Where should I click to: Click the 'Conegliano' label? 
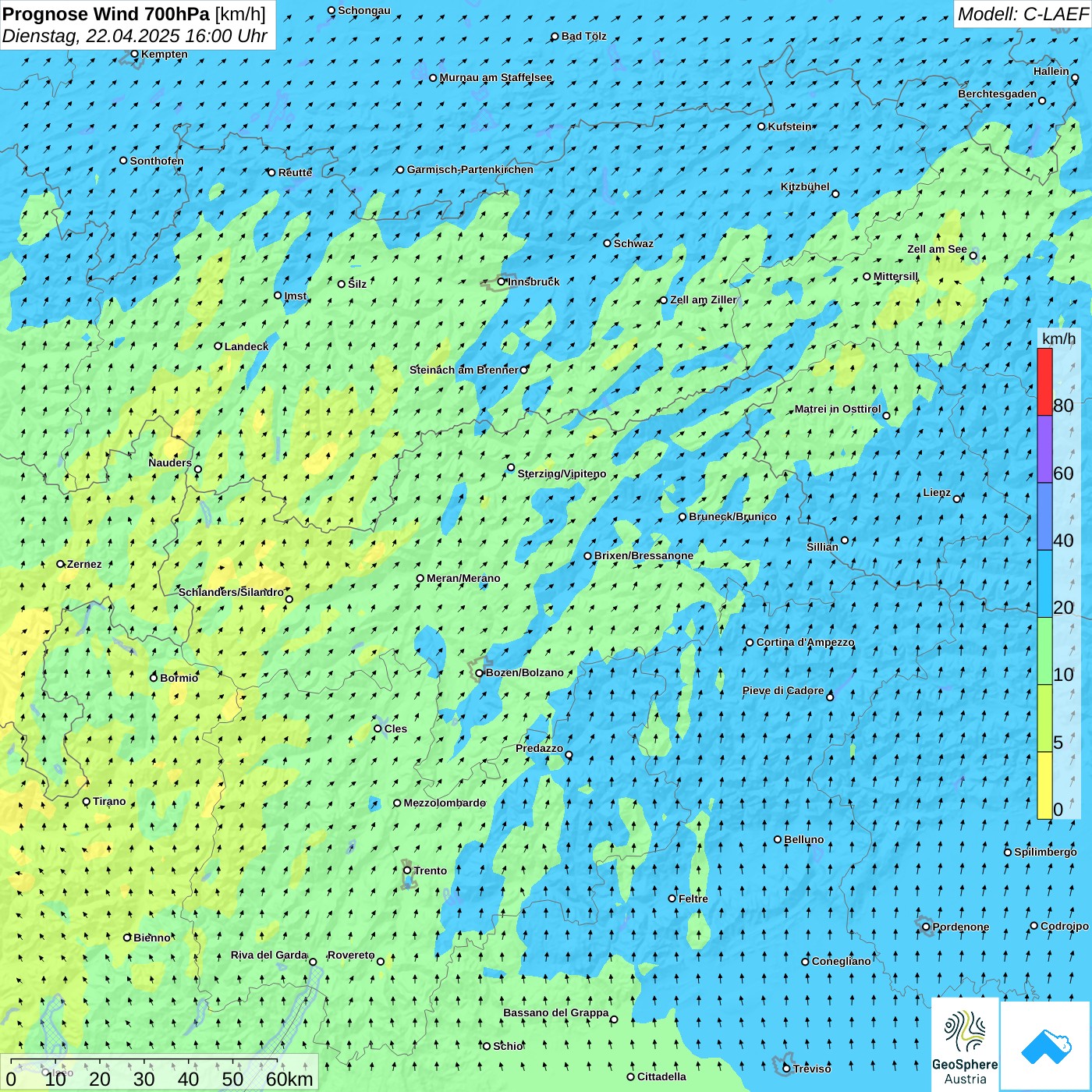pos(841,961)
